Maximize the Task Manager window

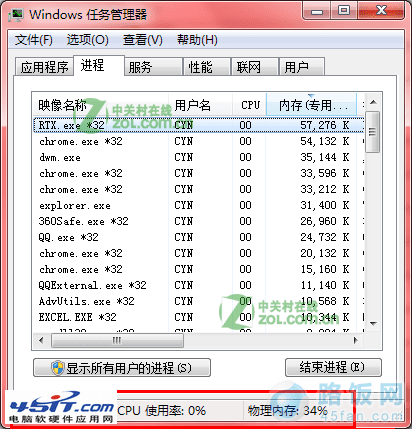(344, 11)
